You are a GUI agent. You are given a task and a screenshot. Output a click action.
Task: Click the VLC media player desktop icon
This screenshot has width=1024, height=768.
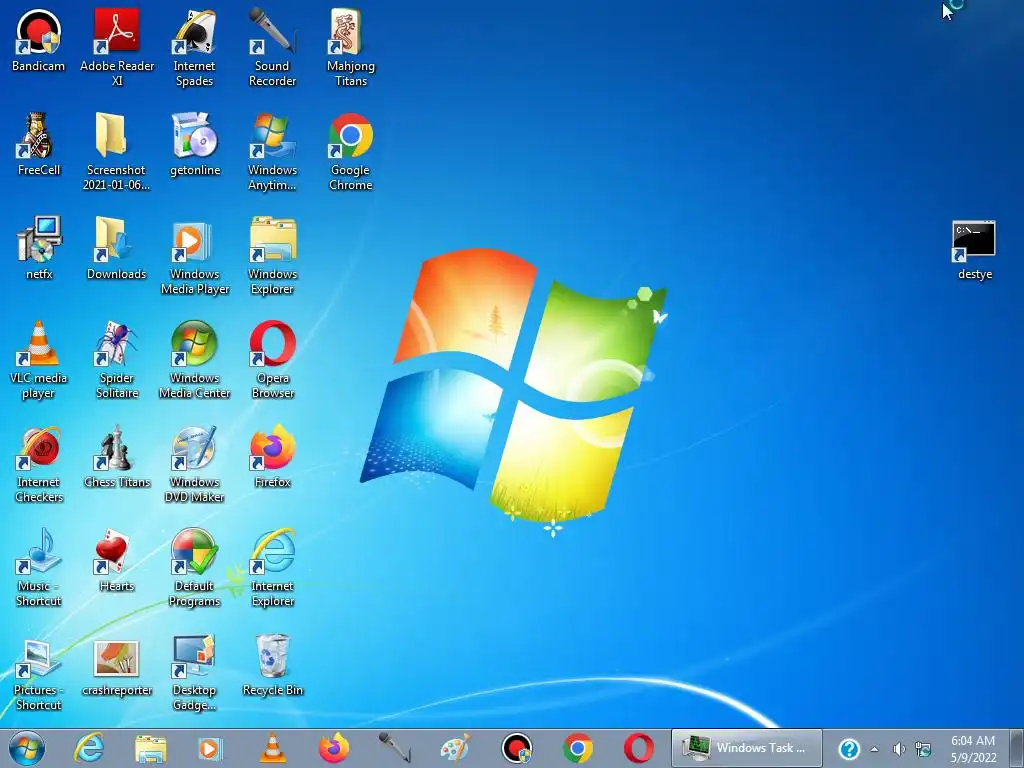(39, 359)
